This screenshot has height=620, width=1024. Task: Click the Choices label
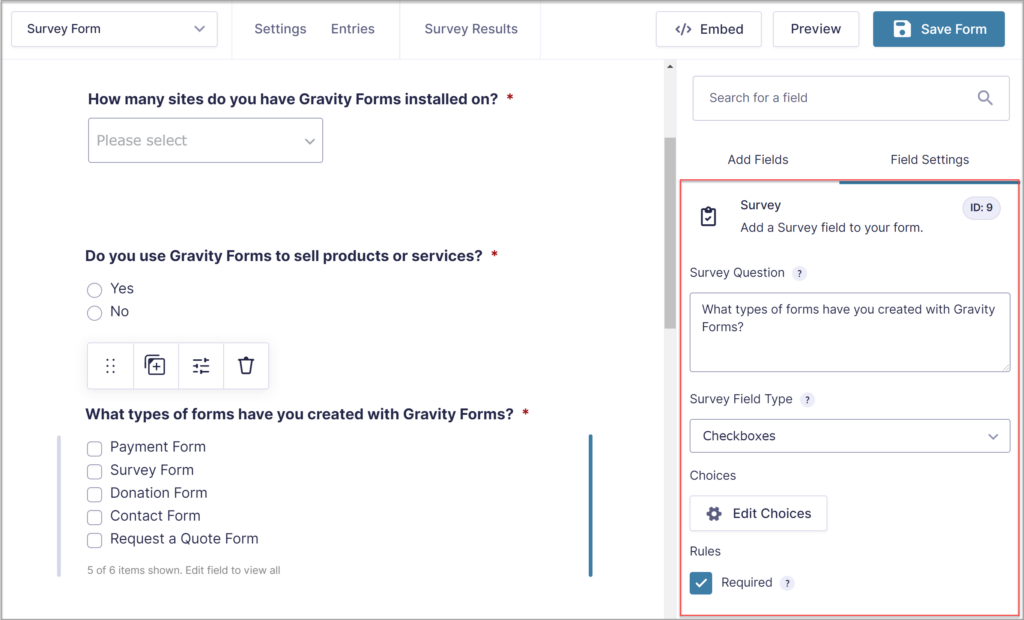(x=712, y=476)
